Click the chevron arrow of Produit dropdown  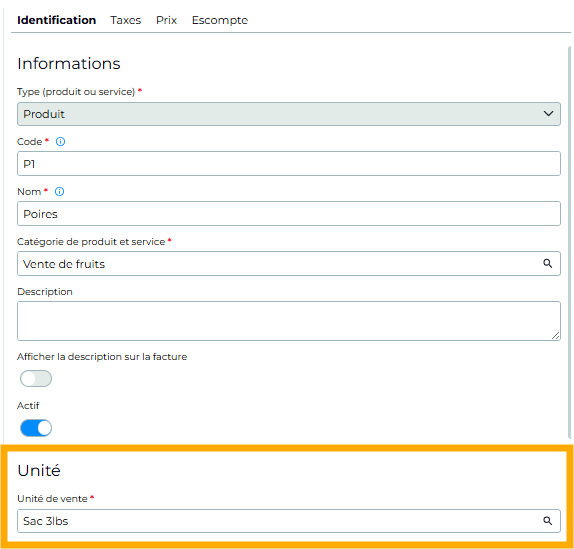pyautogui.click(x=548, y=113)
